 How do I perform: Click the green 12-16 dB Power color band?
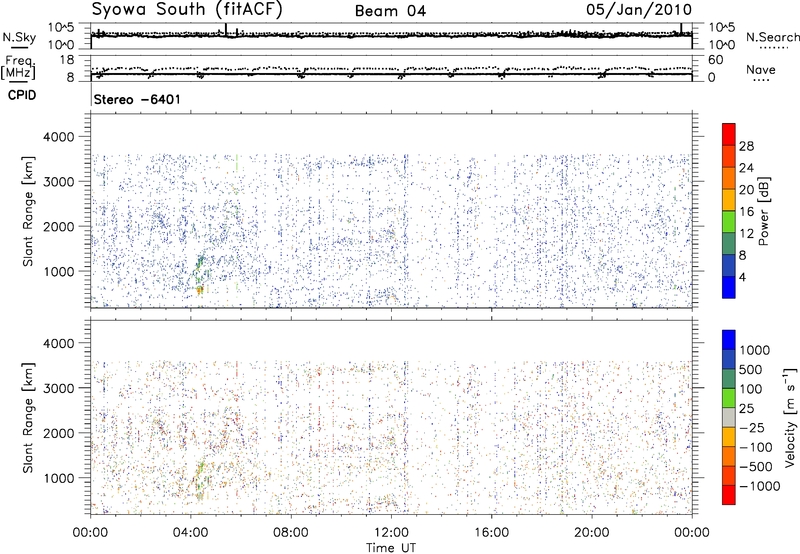click(x=729, y=222)
